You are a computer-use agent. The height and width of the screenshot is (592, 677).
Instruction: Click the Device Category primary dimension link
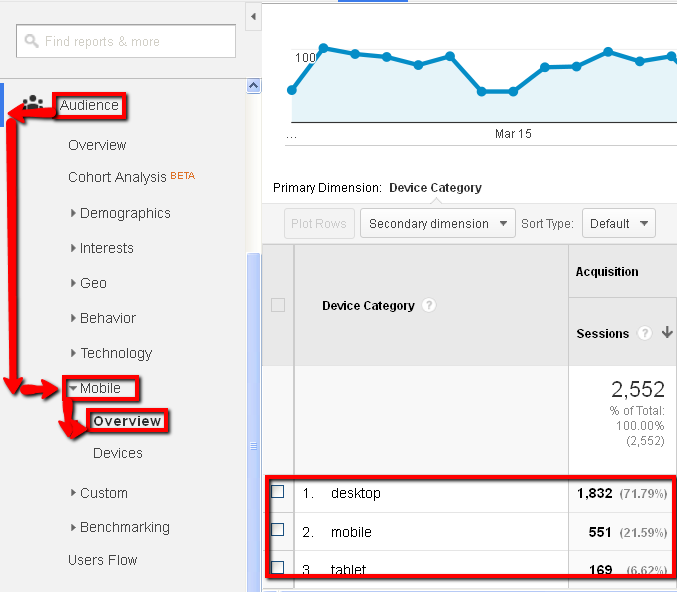(435, 188)
